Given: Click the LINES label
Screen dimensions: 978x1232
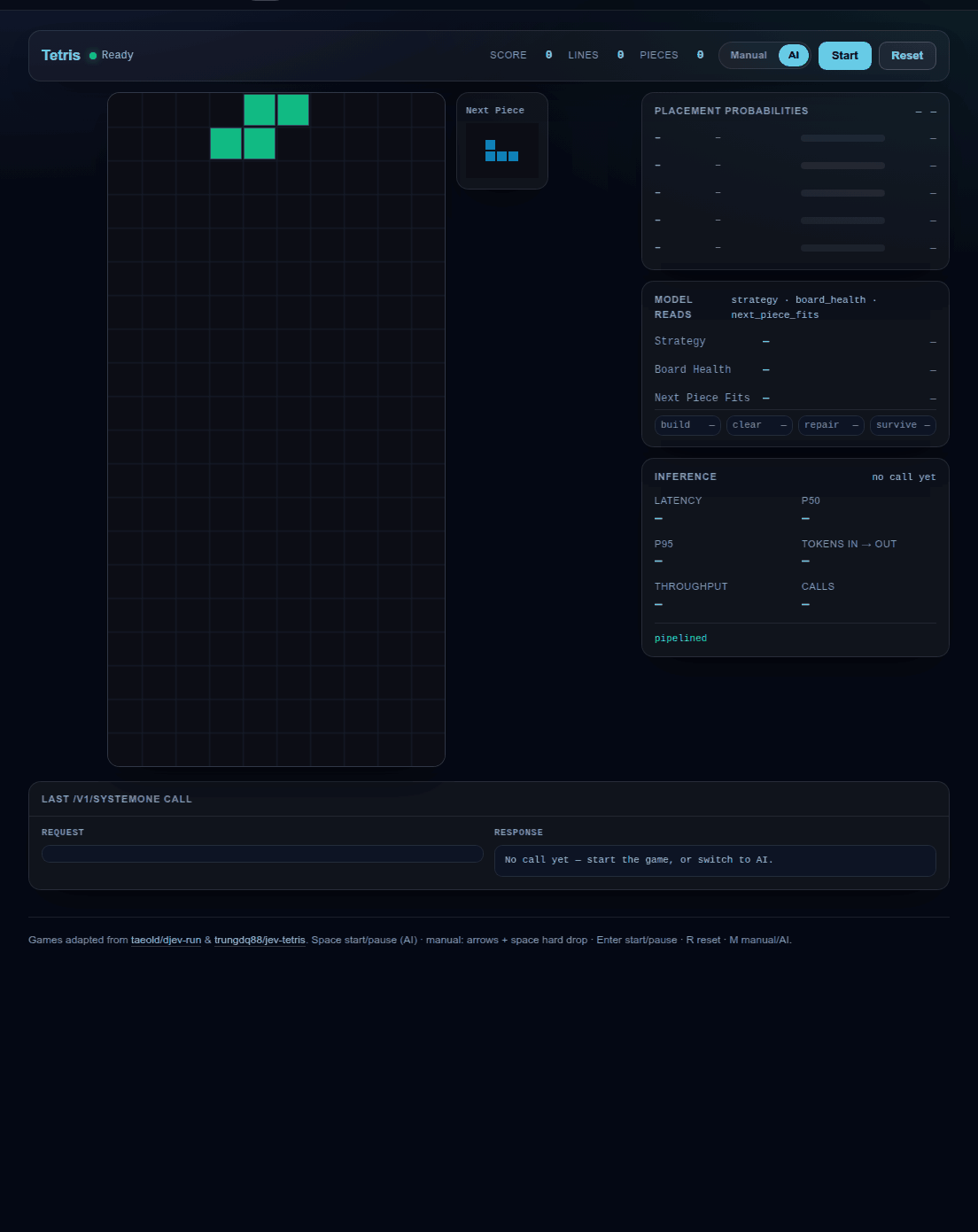Looking at the screenshot, I should (x=583, y=55).
